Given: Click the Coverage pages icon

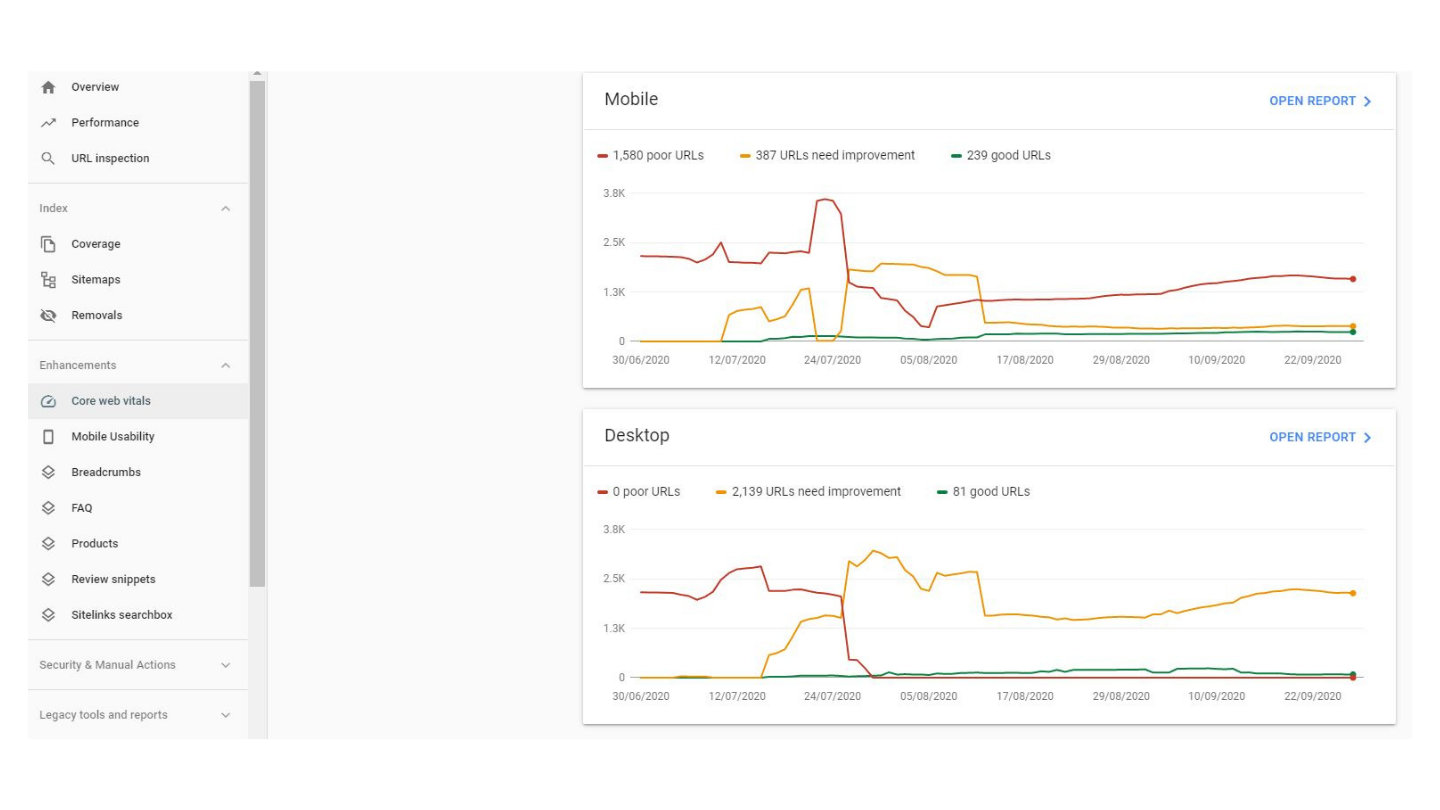Looking at the screenshot, I should click(48, 244).
